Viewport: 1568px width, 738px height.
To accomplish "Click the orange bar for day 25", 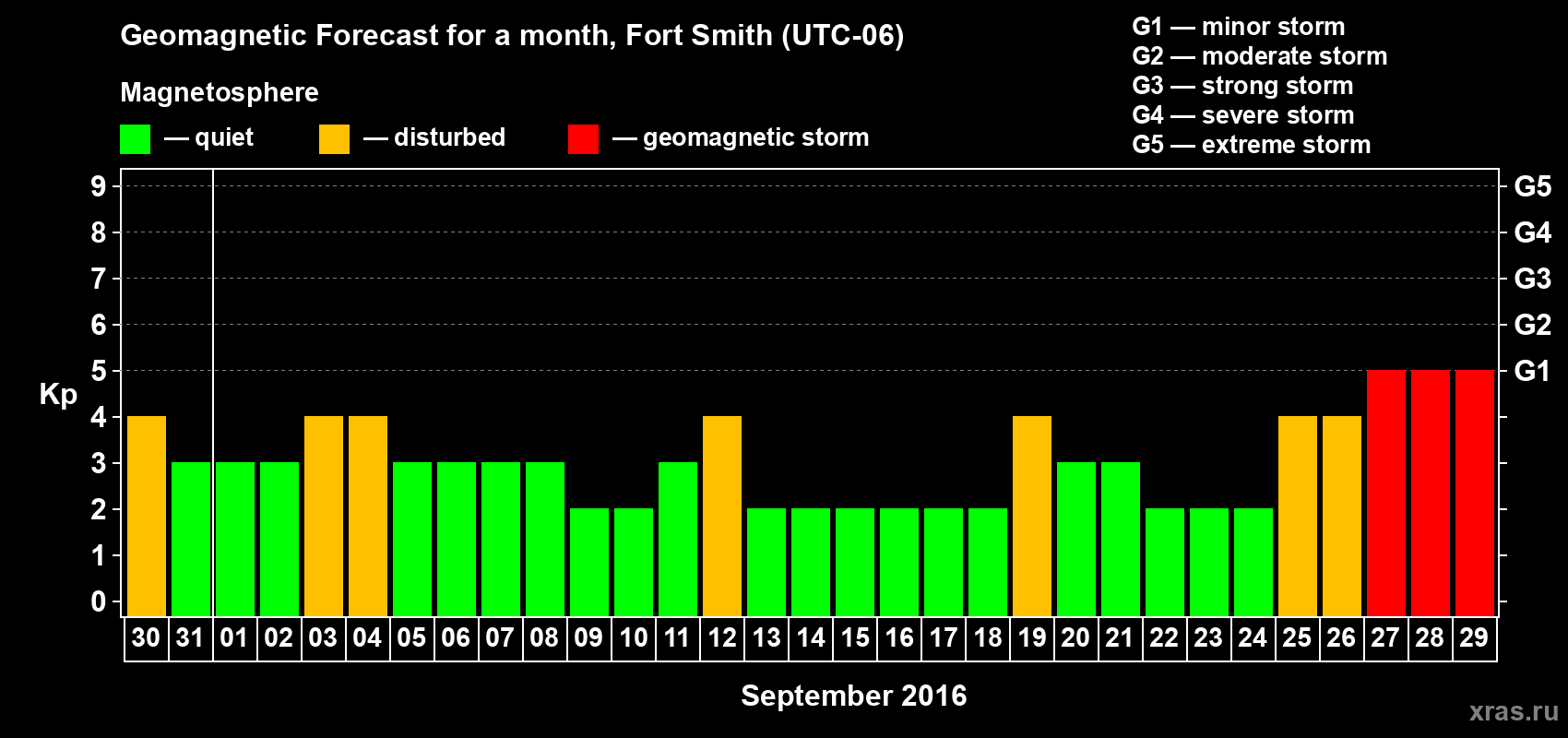I will 1298,516.
